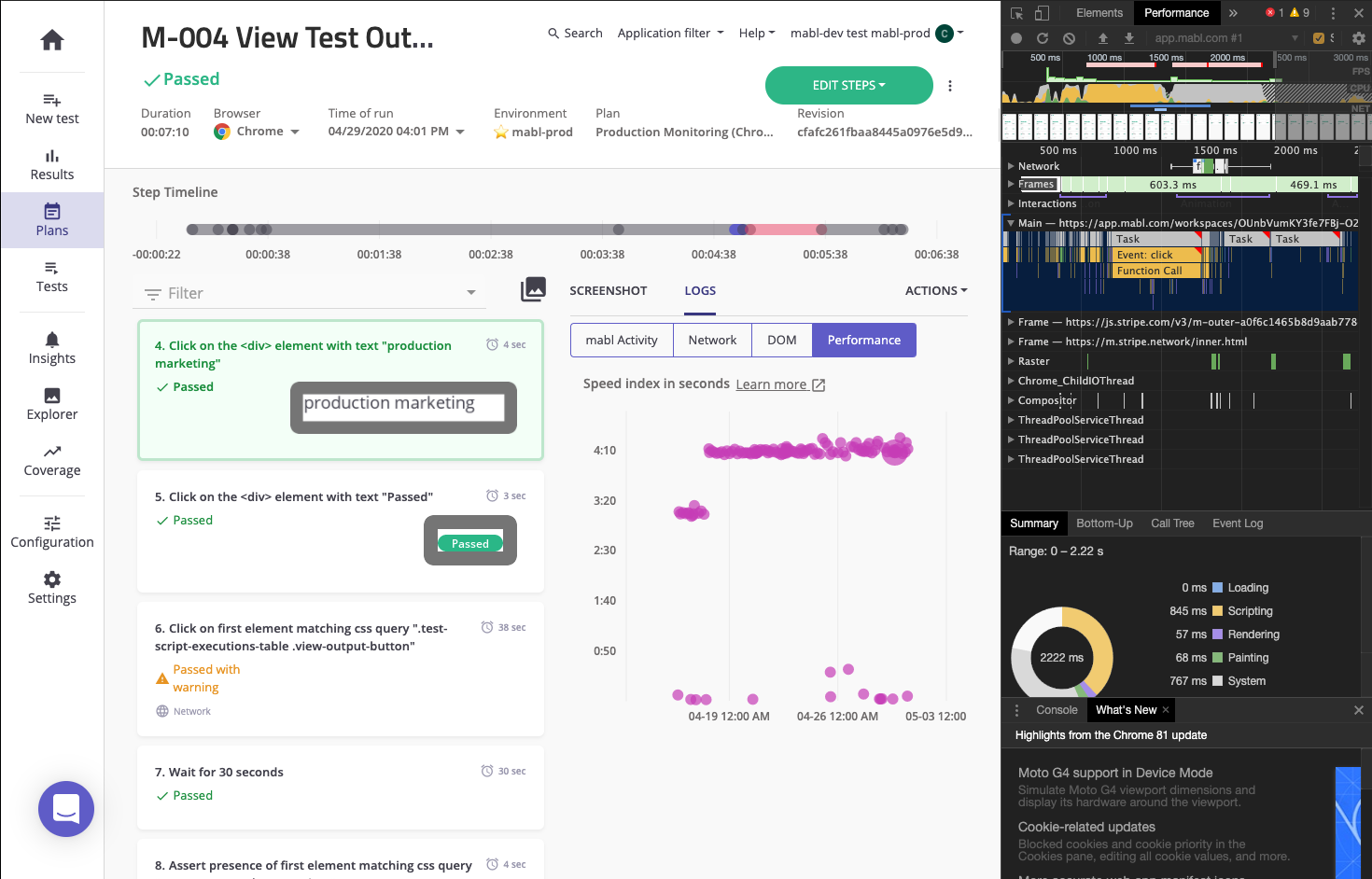
Task: Switch to the SCREENSHOT tab
Action: (609, 291)
